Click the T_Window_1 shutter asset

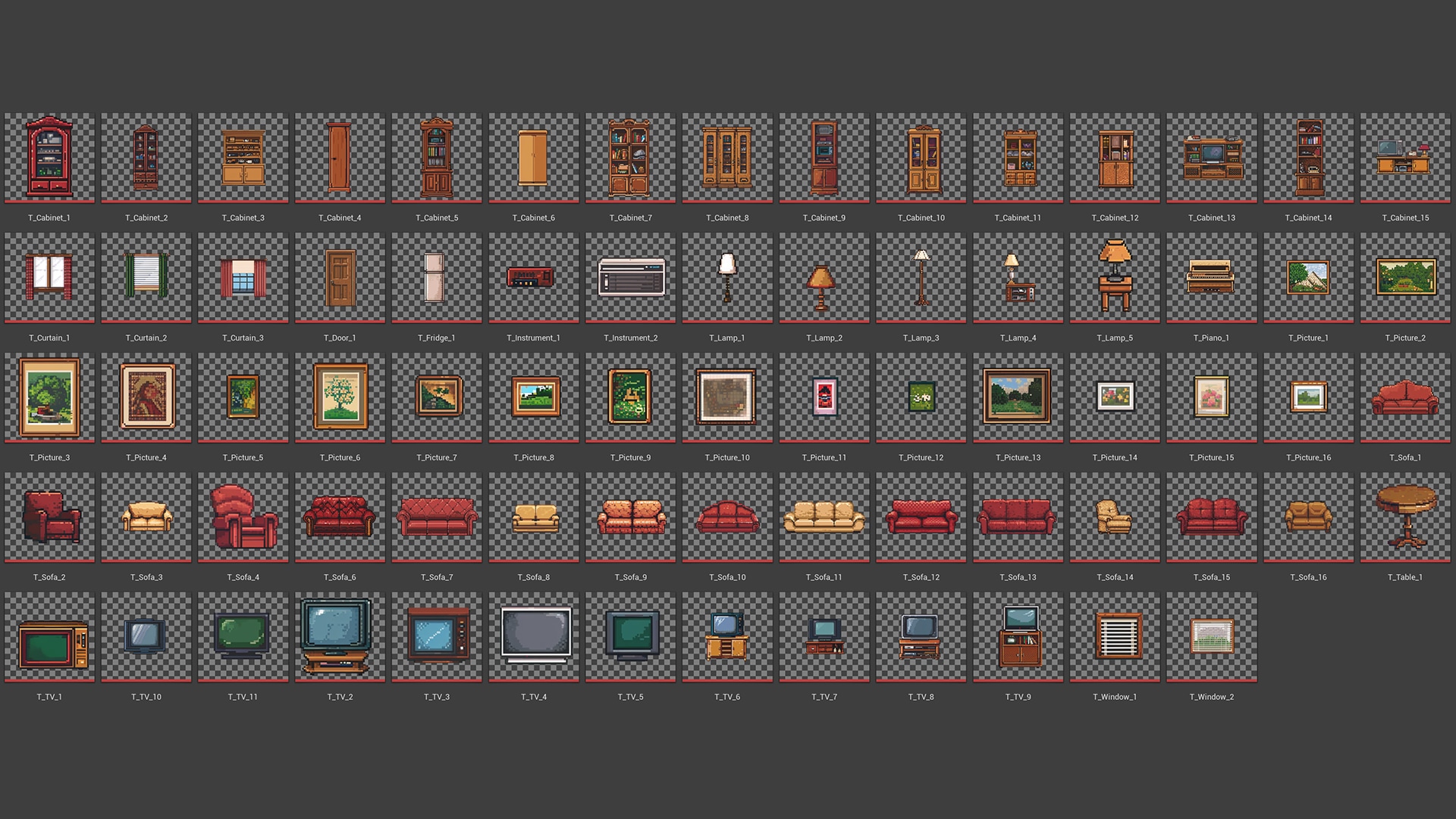pos(1114,636)
